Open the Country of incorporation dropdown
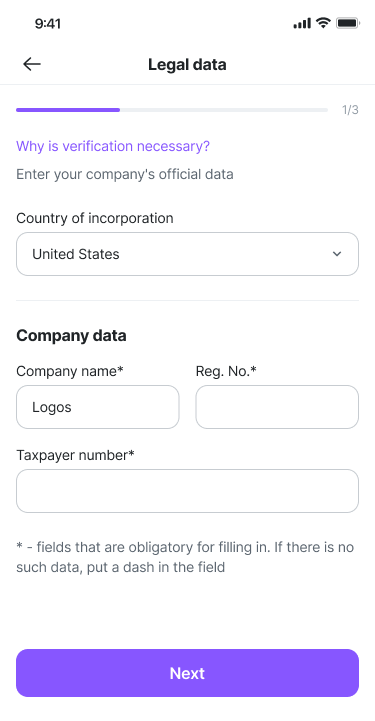This screenshot has height=721, width=375. (x=188, y=254)
